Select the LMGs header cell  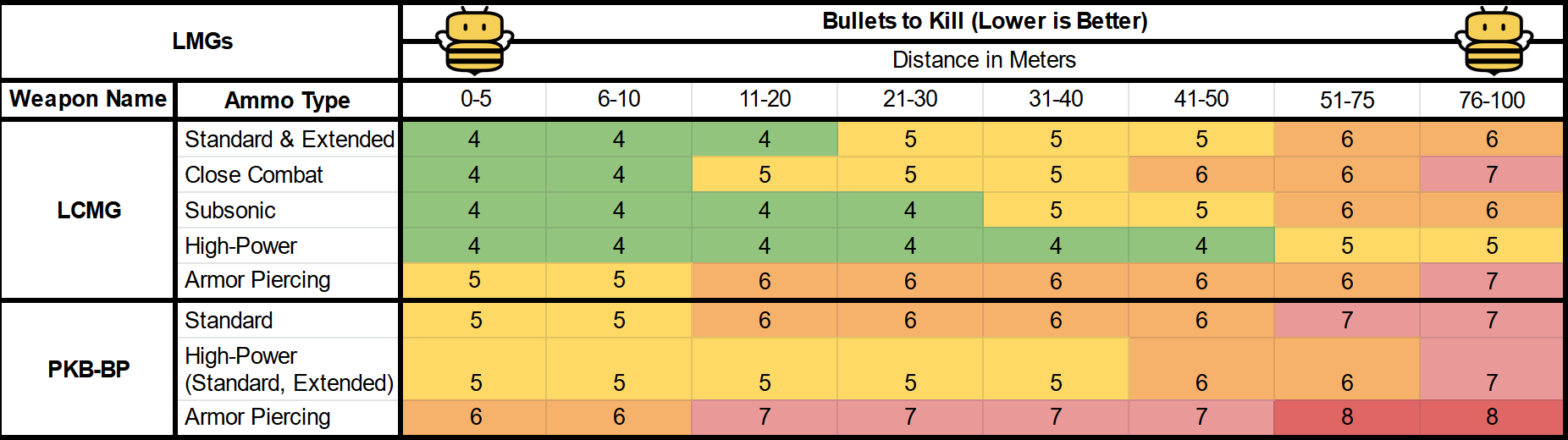202,41
